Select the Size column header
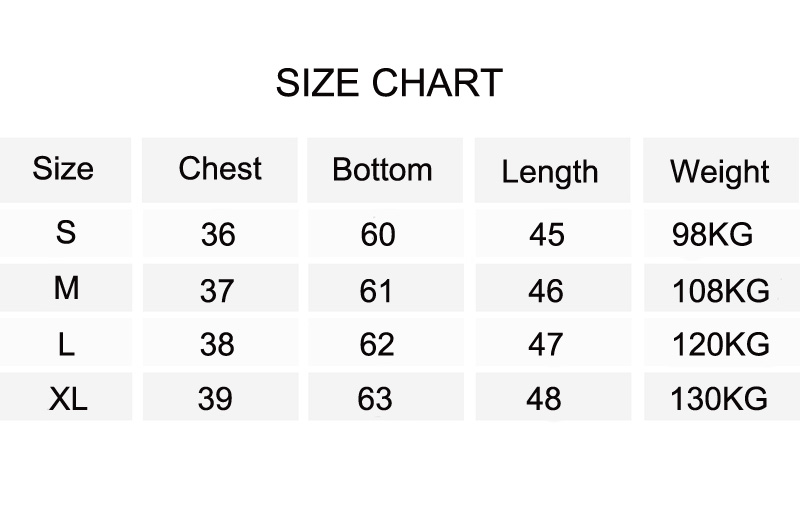This screenshot has height=524, width=800. 63,168
